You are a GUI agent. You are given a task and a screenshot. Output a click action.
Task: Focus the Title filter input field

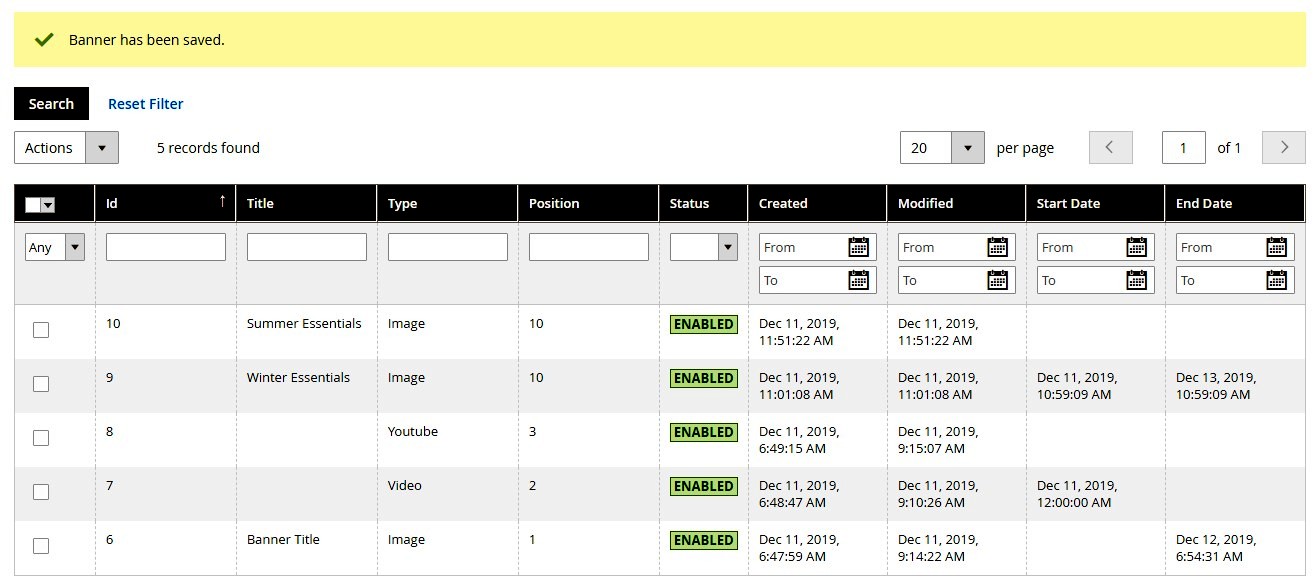click(307, 247)
